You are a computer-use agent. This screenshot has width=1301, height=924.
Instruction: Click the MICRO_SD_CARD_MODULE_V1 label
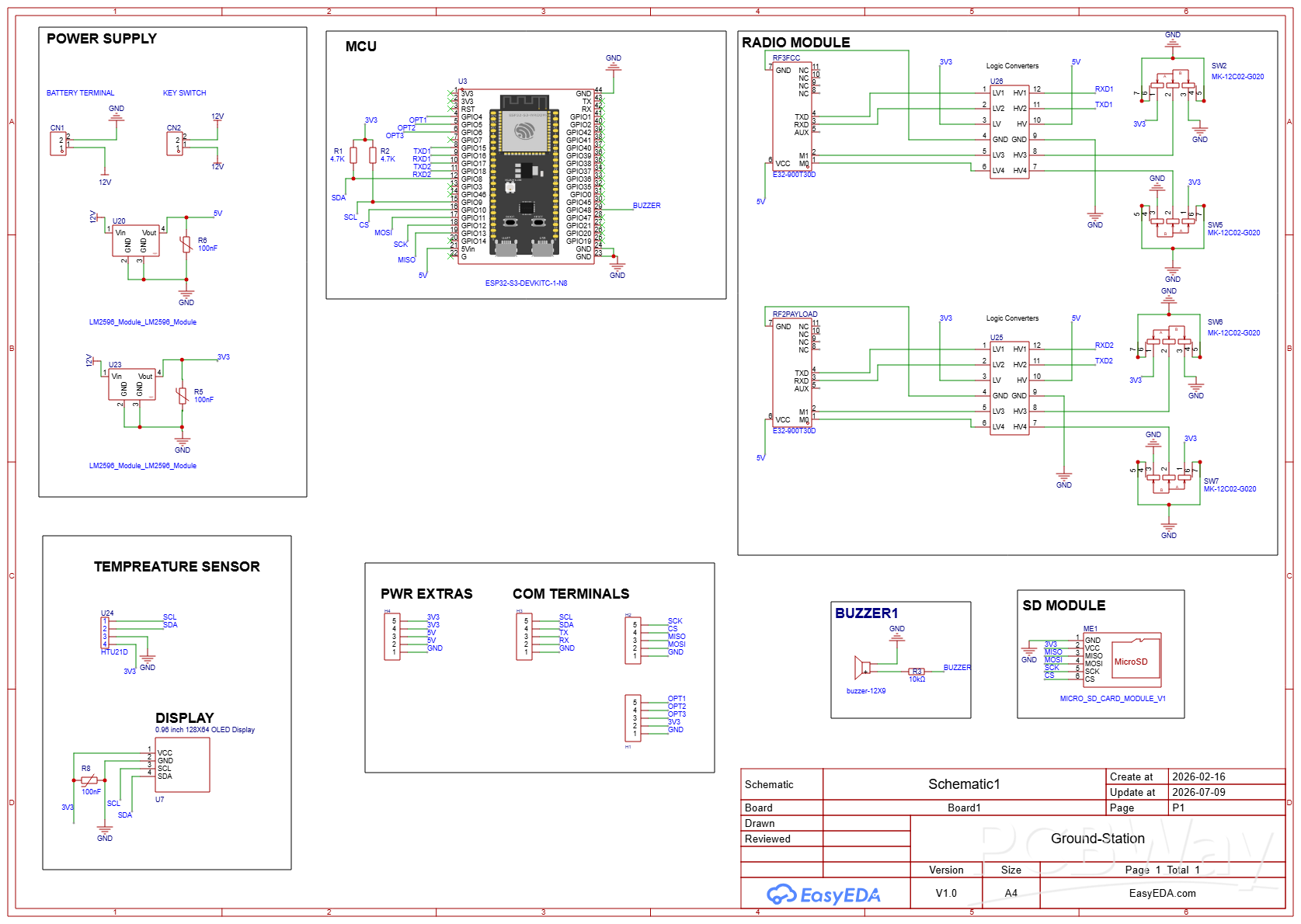click(x=1113, y=699)
